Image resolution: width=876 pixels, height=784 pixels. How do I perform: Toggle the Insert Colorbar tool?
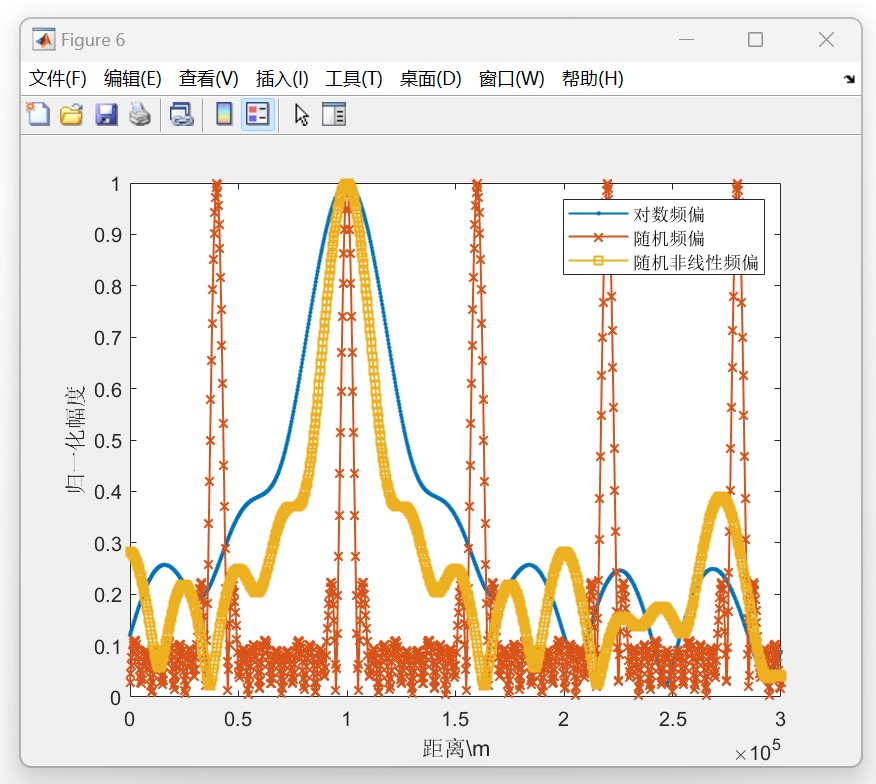pos(224,115)
